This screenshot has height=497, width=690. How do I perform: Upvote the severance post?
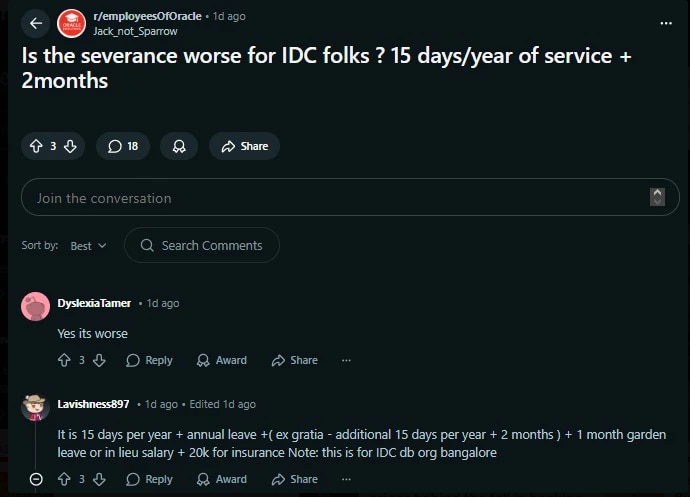pyautogui.click(x=36, y=146)
